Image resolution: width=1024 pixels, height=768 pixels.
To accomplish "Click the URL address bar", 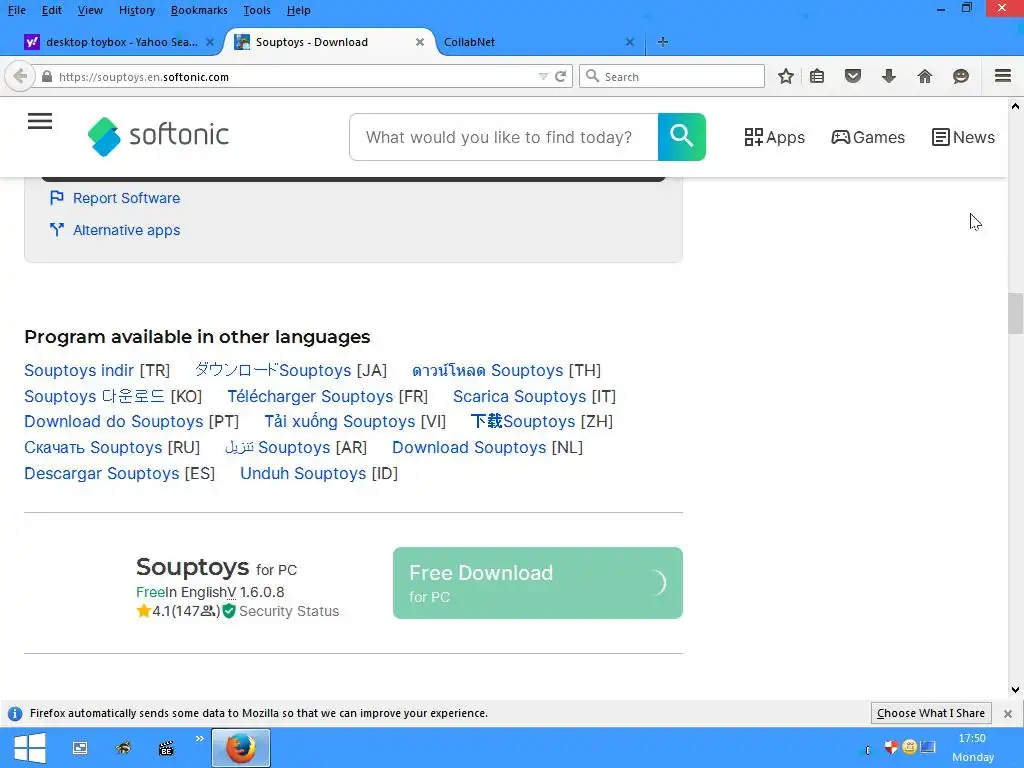I will point(294,76).
